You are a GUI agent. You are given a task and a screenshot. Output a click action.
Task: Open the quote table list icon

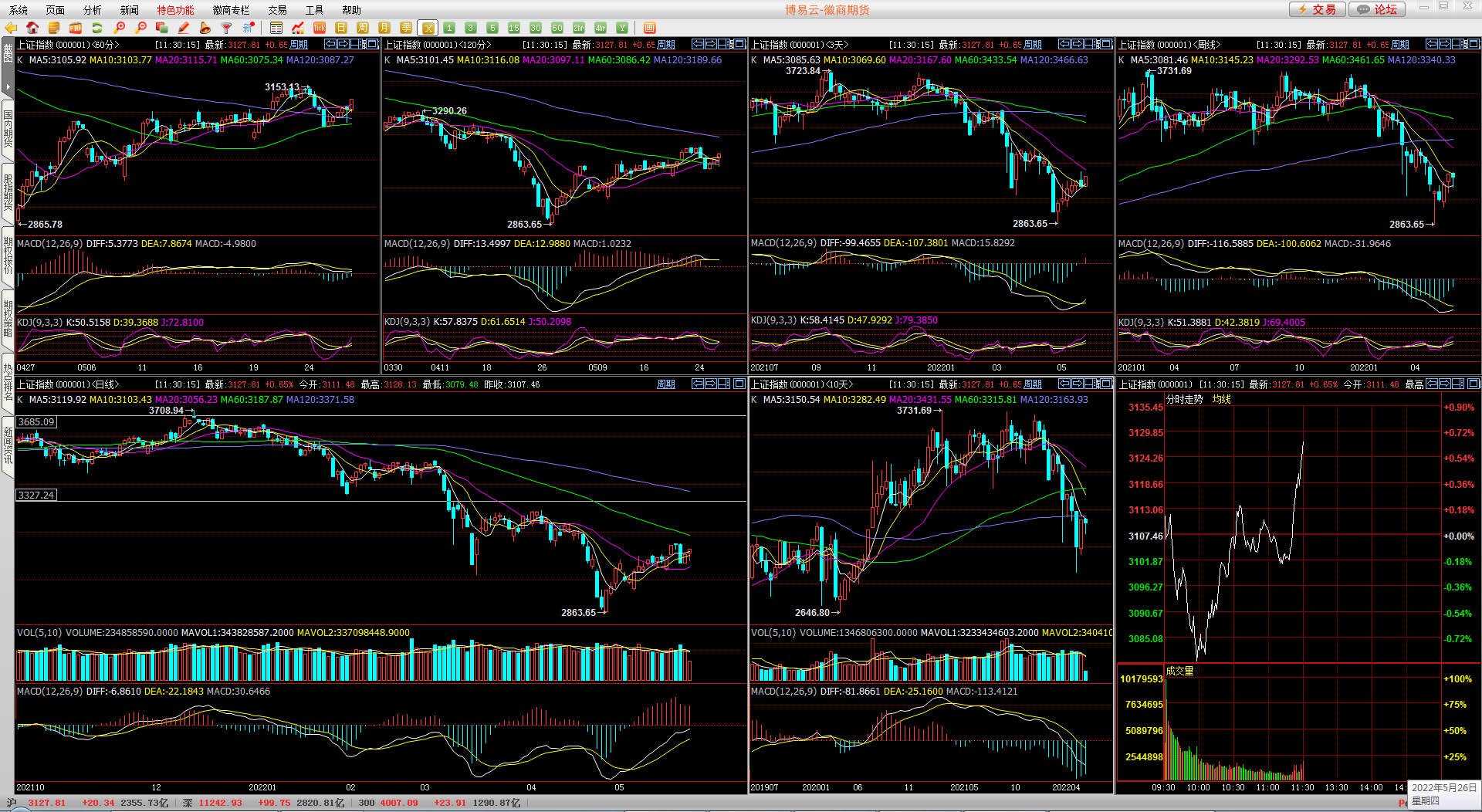click(276, 28)
